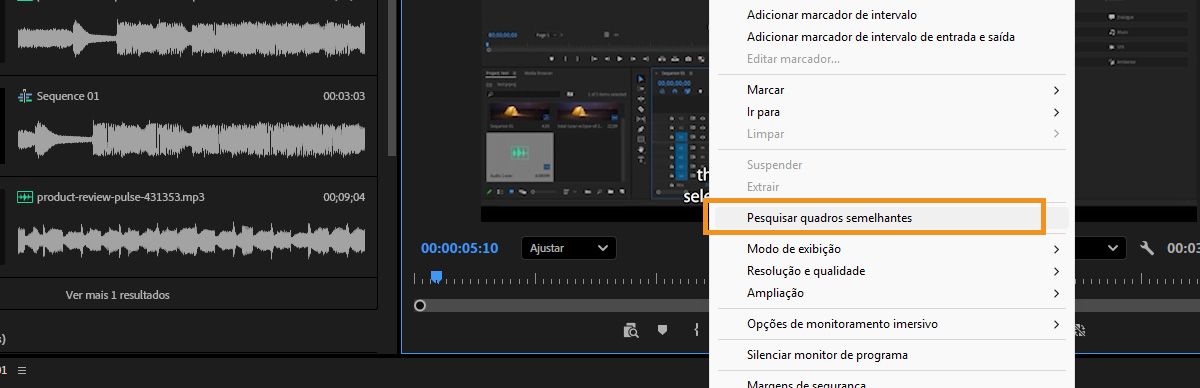1200x388 pixels.
Task: Open the panel menu hamburger icon
Action: coord(22,370)
